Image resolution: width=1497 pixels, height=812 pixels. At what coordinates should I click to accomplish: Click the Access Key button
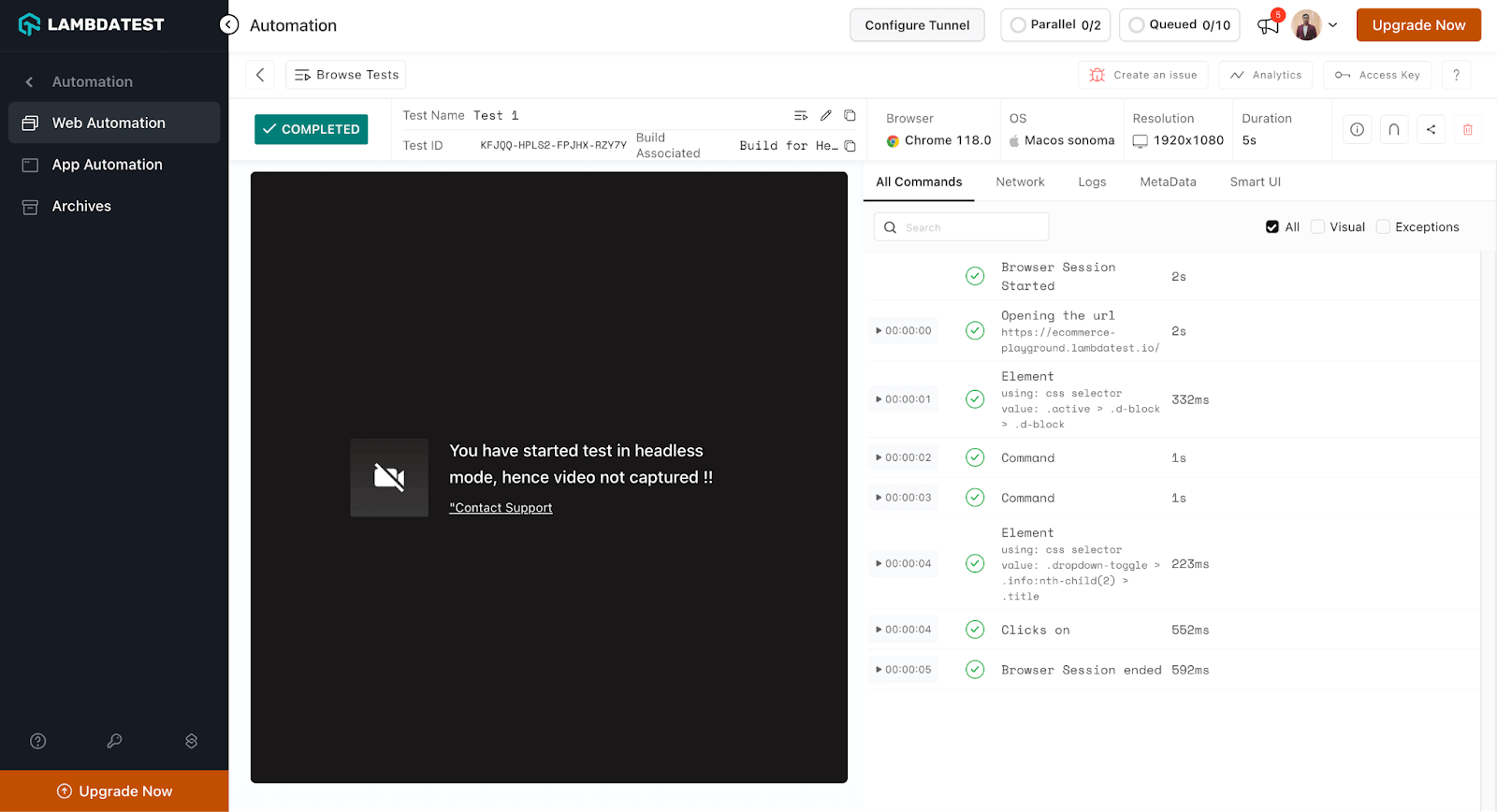pyautogui.click(x=1377, y=75)
